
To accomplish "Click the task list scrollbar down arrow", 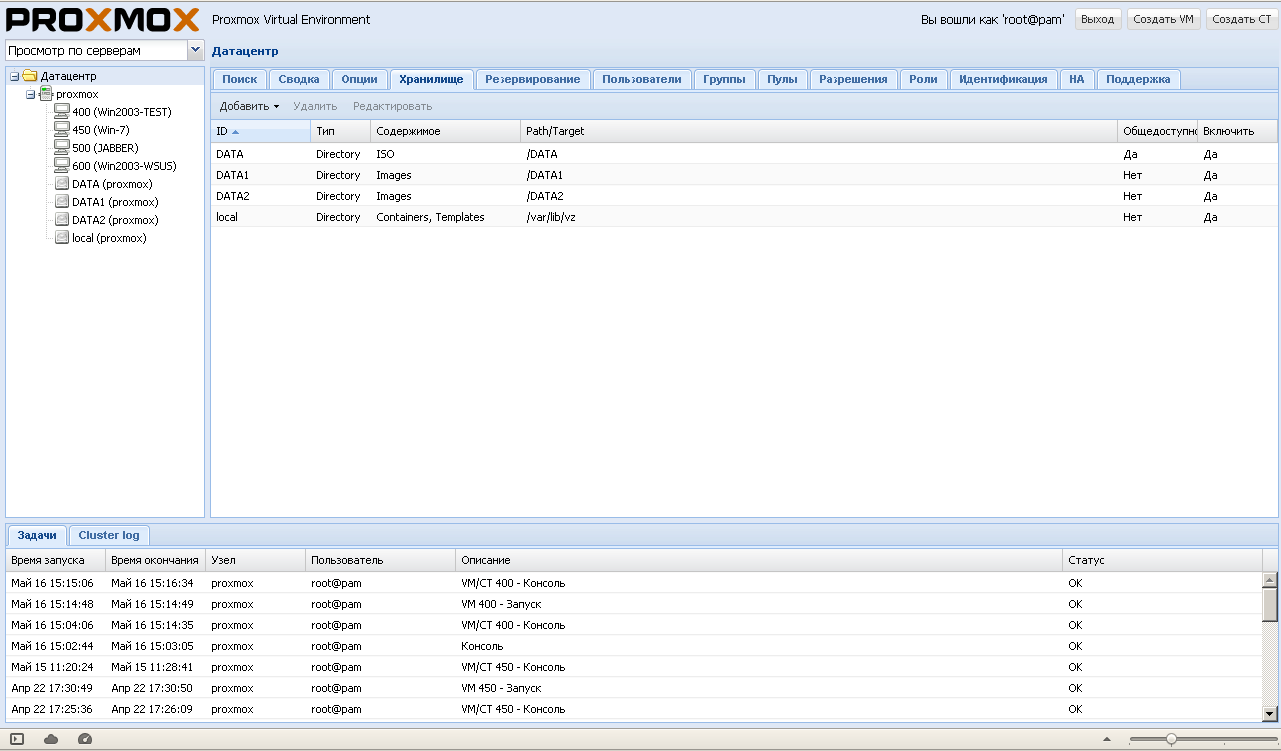I will coord(1270,713).
